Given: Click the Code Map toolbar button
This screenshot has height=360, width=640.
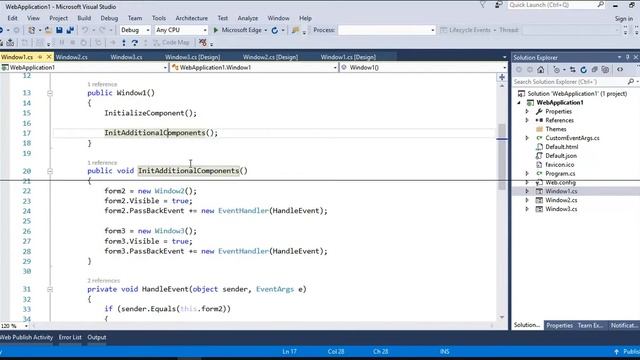Looking at the screenshot, I should (x=171, y=42).
